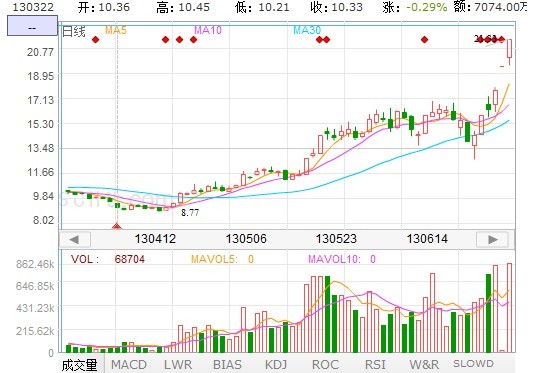The image size is (535, 373).
Task: Open the W&R indicator tab
Action: pos(424,364)
